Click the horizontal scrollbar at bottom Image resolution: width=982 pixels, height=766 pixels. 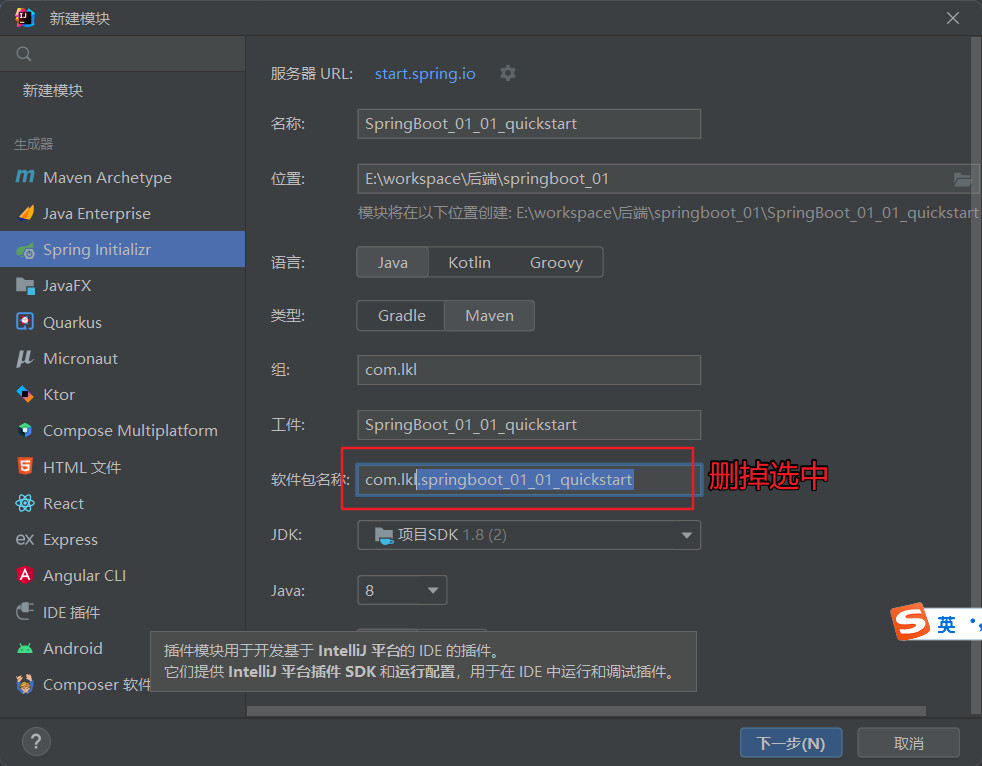tap(586, 711)
